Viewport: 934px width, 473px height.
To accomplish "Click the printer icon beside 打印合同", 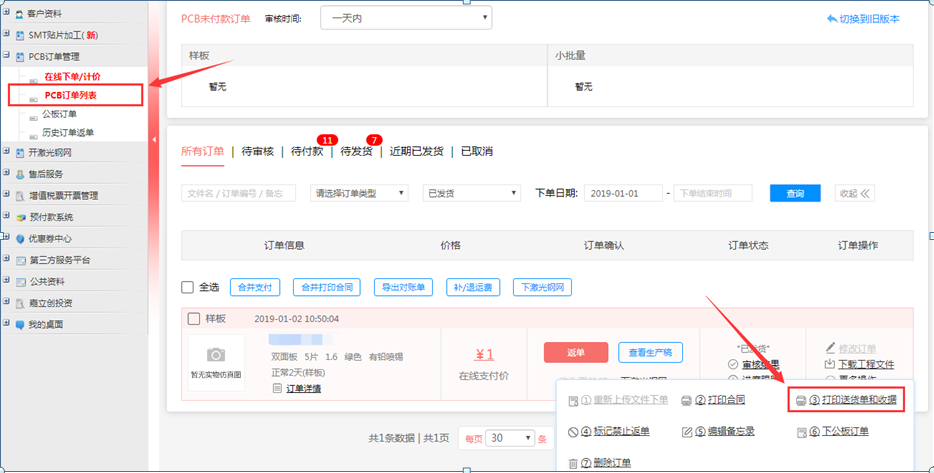I will tap(686, 401).
